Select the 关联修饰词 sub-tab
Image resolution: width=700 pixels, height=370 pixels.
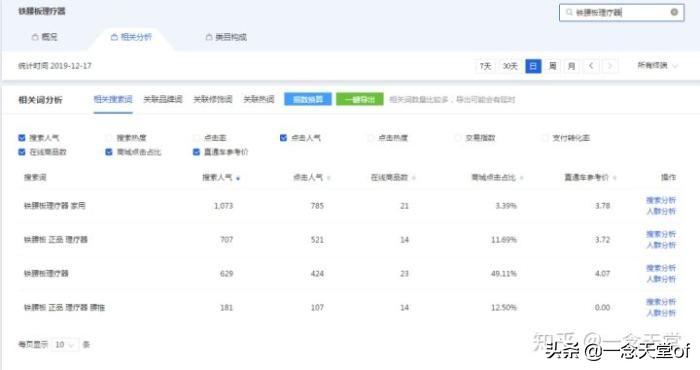coord(212,99)
